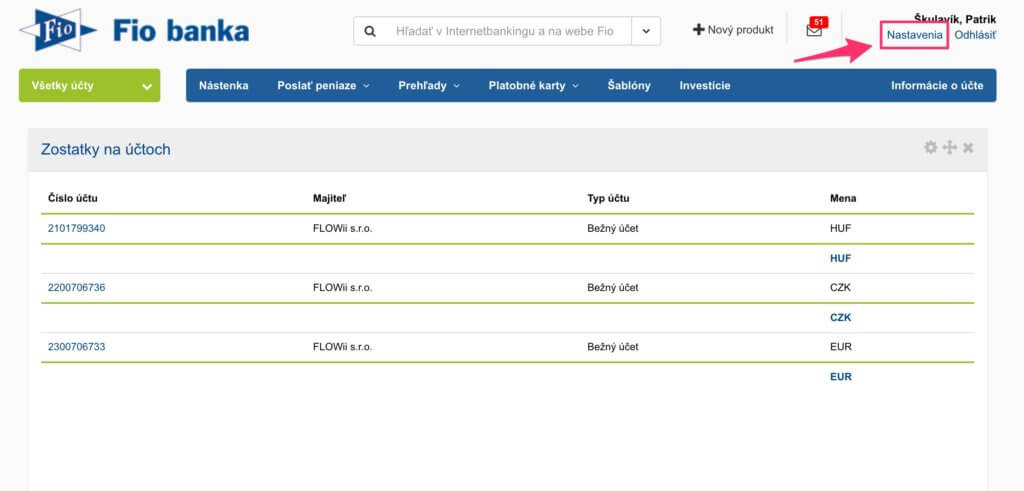
Task: Open account 2300706733
Action: click(x=76, y=347)
